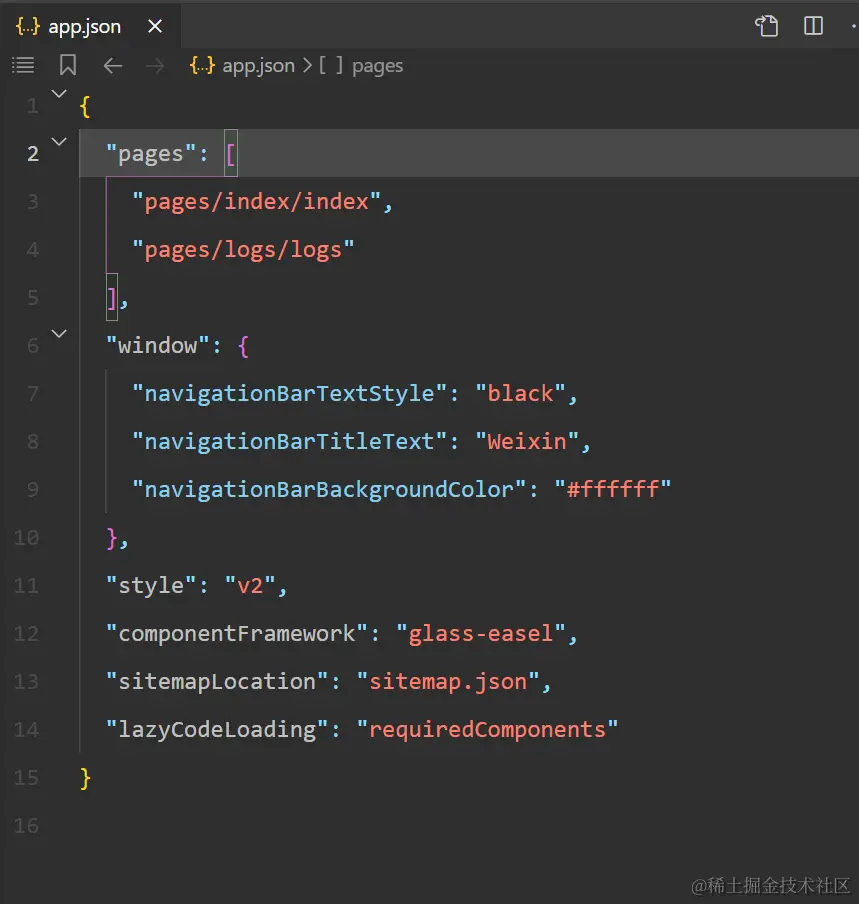Click the "Weixin" value
This screenshot has width=859, height=904.
pos(527,442)
